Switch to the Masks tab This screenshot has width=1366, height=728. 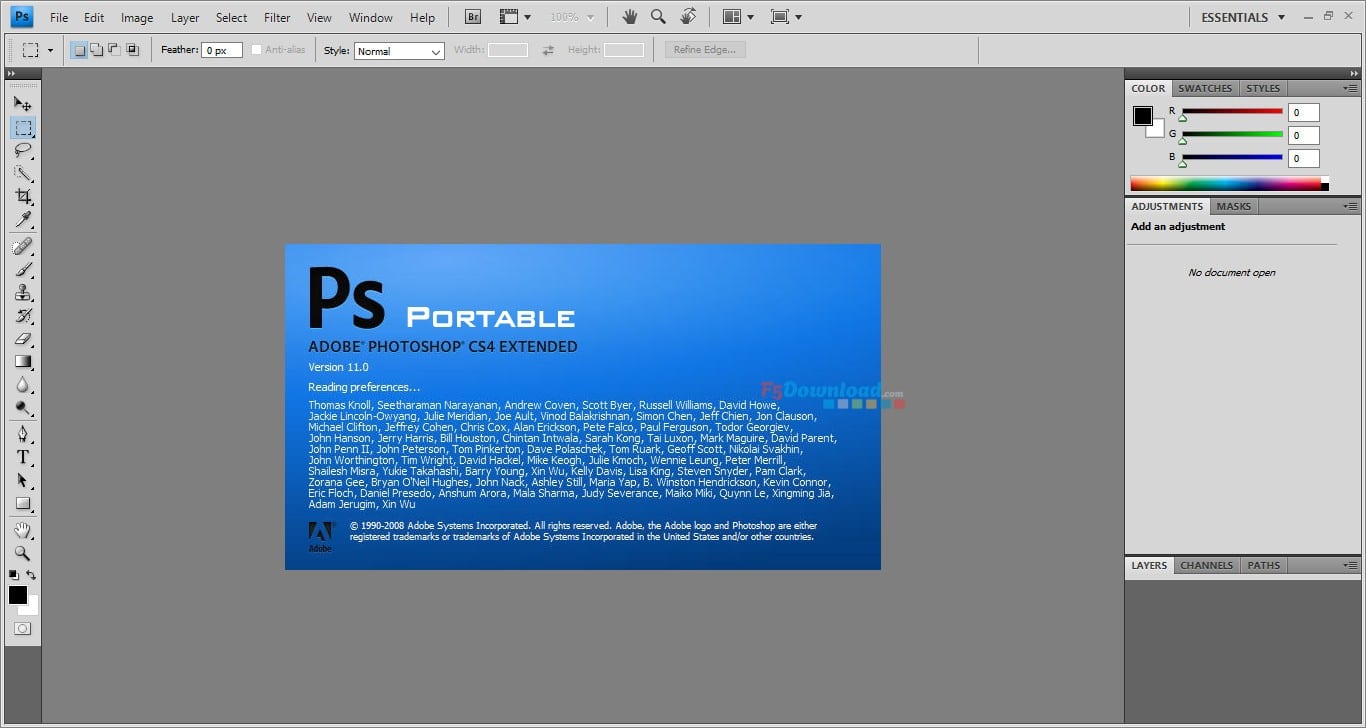pyautogui.click(x=1233, y=206)
